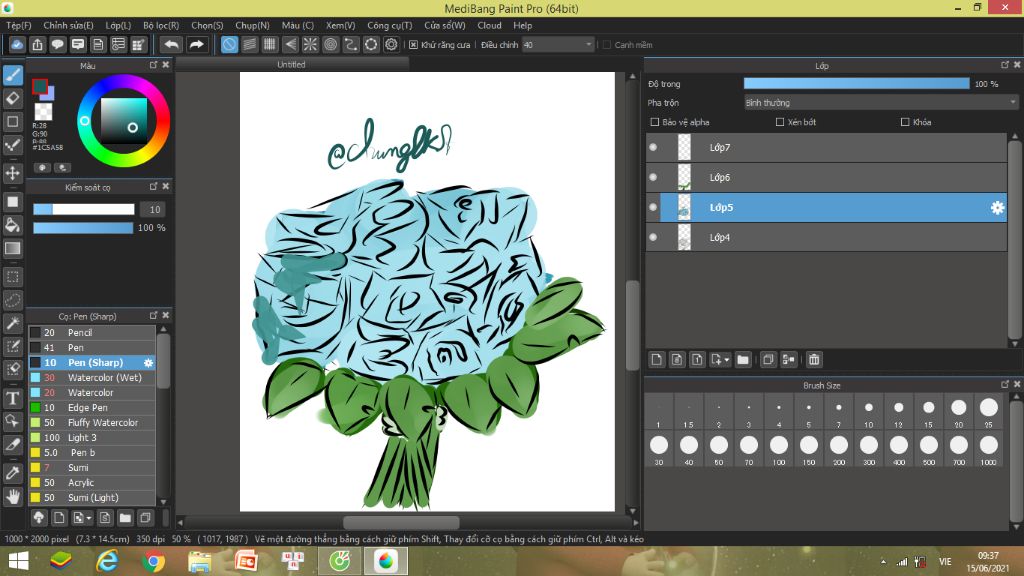Choose brush size 100 preset
The image size is (1024, 576).
click(779, 449)
